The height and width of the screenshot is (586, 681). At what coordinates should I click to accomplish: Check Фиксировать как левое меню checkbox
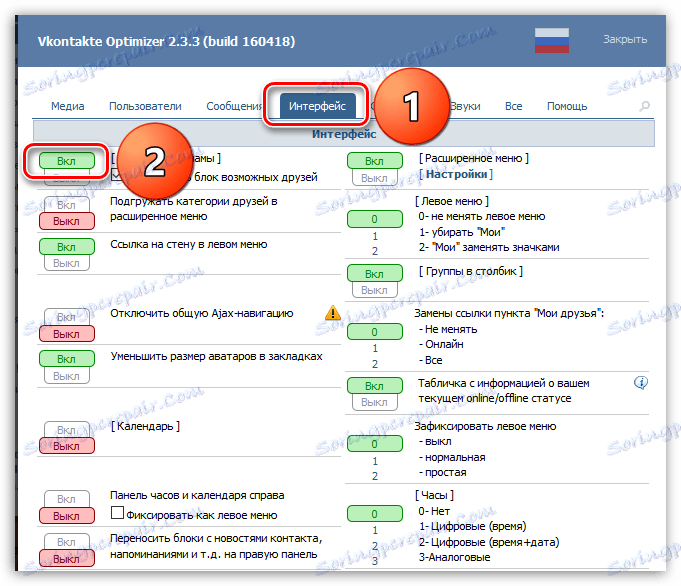tap(117, 513)
